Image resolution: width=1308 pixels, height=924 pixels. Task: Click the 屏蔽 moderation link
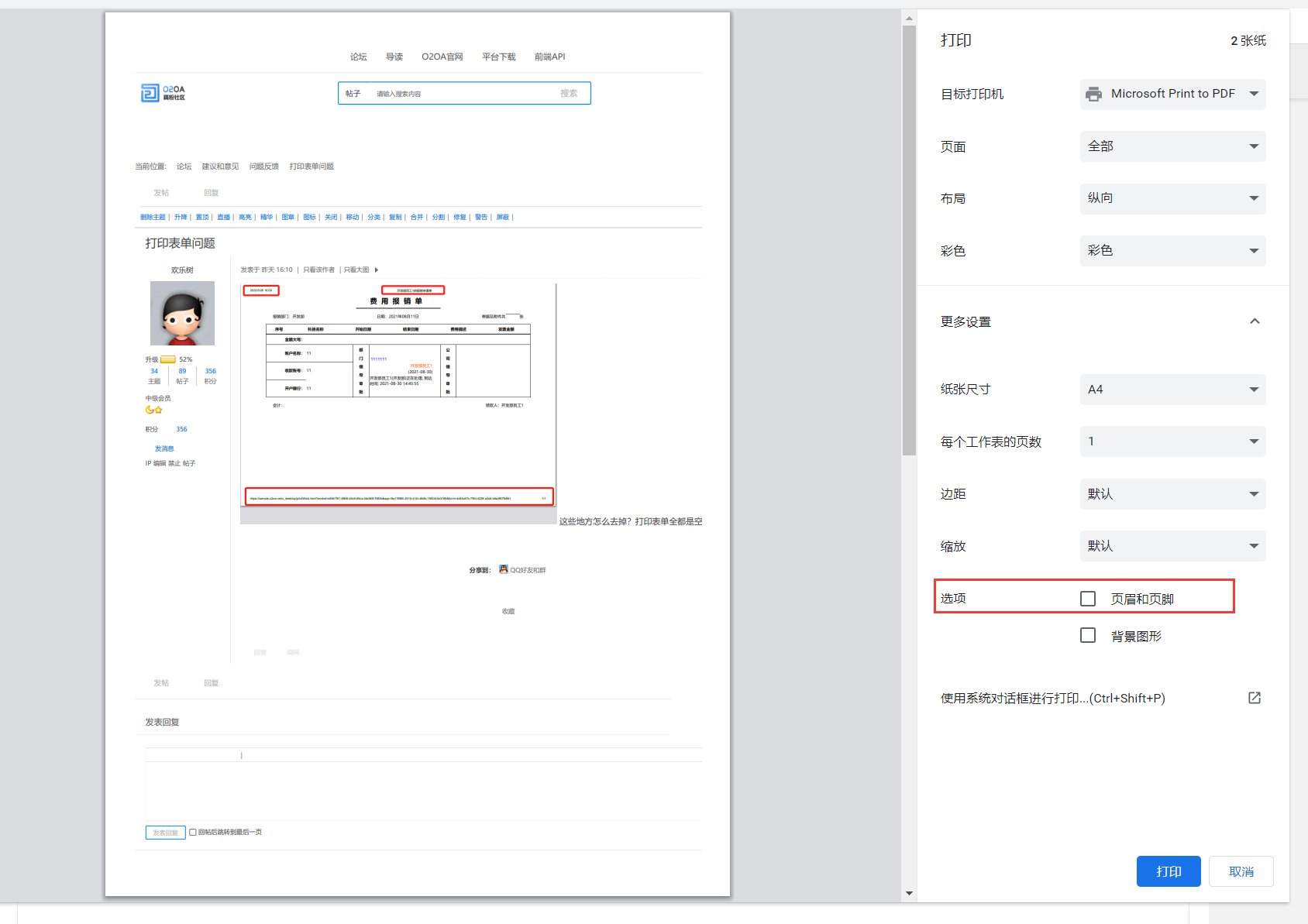click(x=503, y=217)
